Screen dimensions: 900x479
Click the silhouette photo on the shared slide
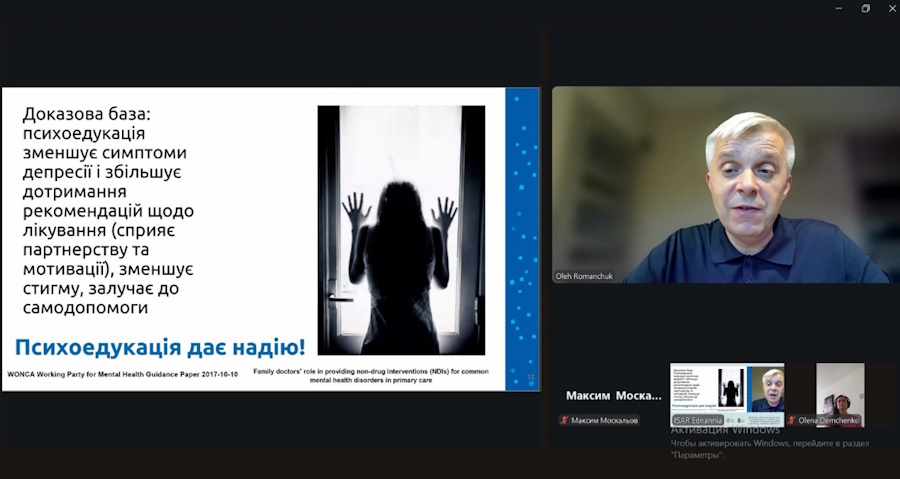pos(401,230)
